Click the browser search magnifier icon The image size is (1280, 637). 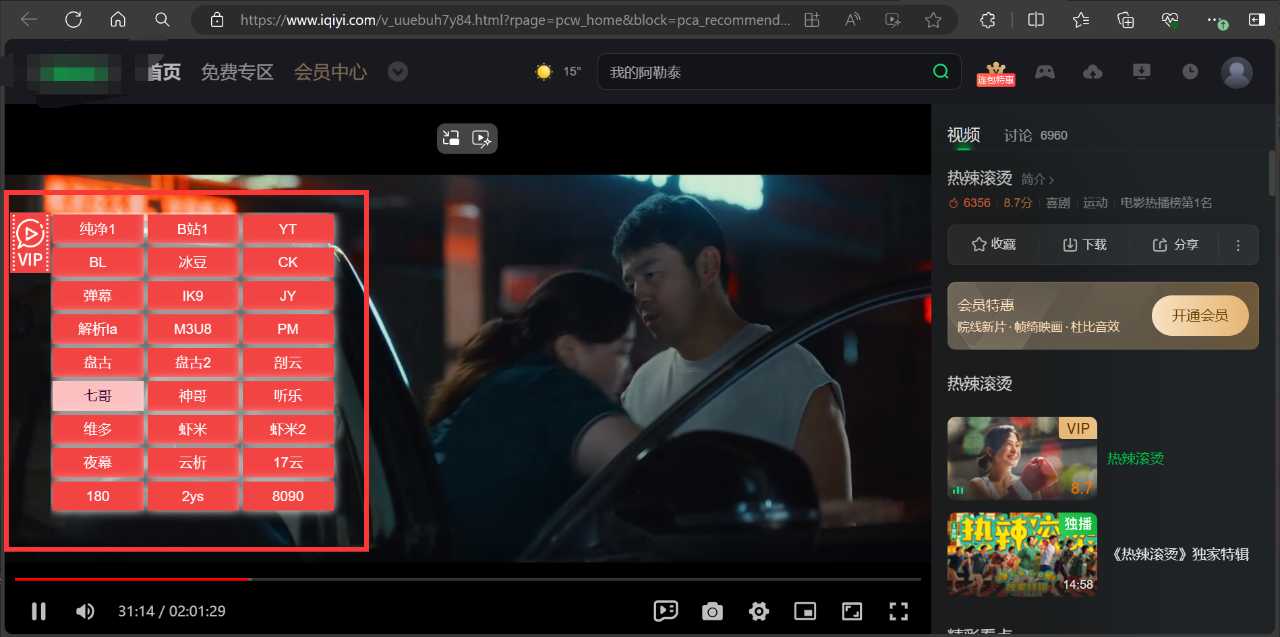(163, 19)
